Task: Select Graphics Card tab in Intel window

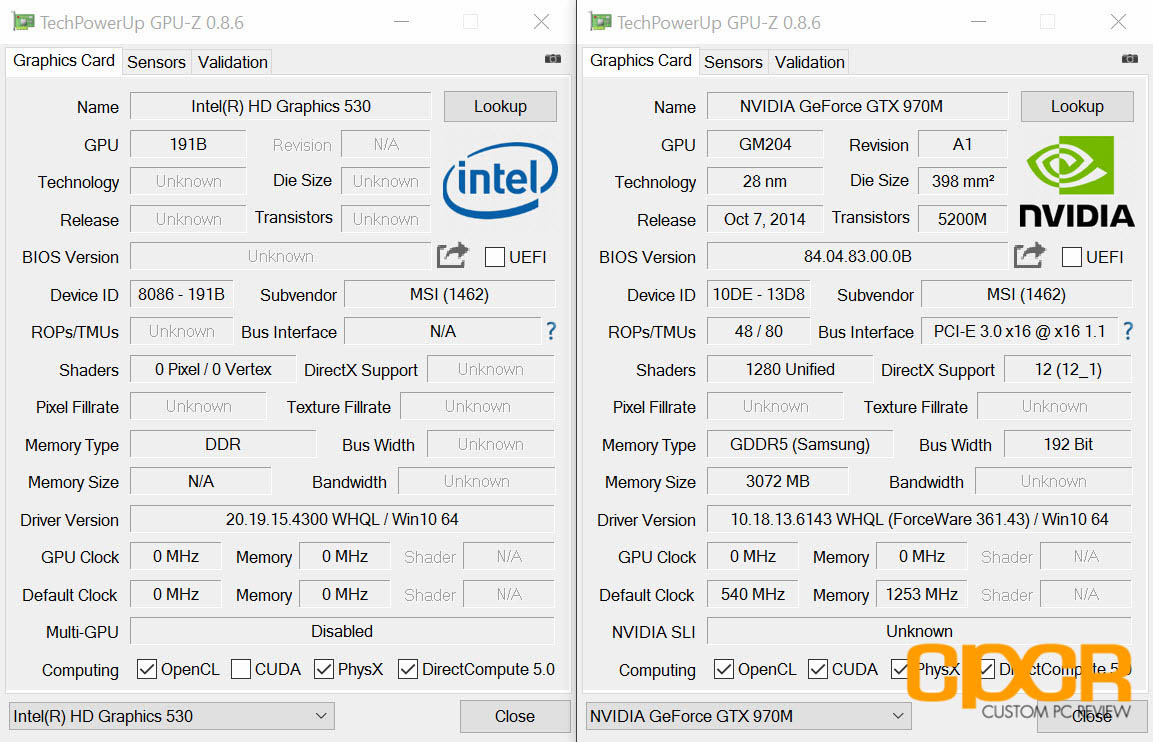Action: point(64,61)
